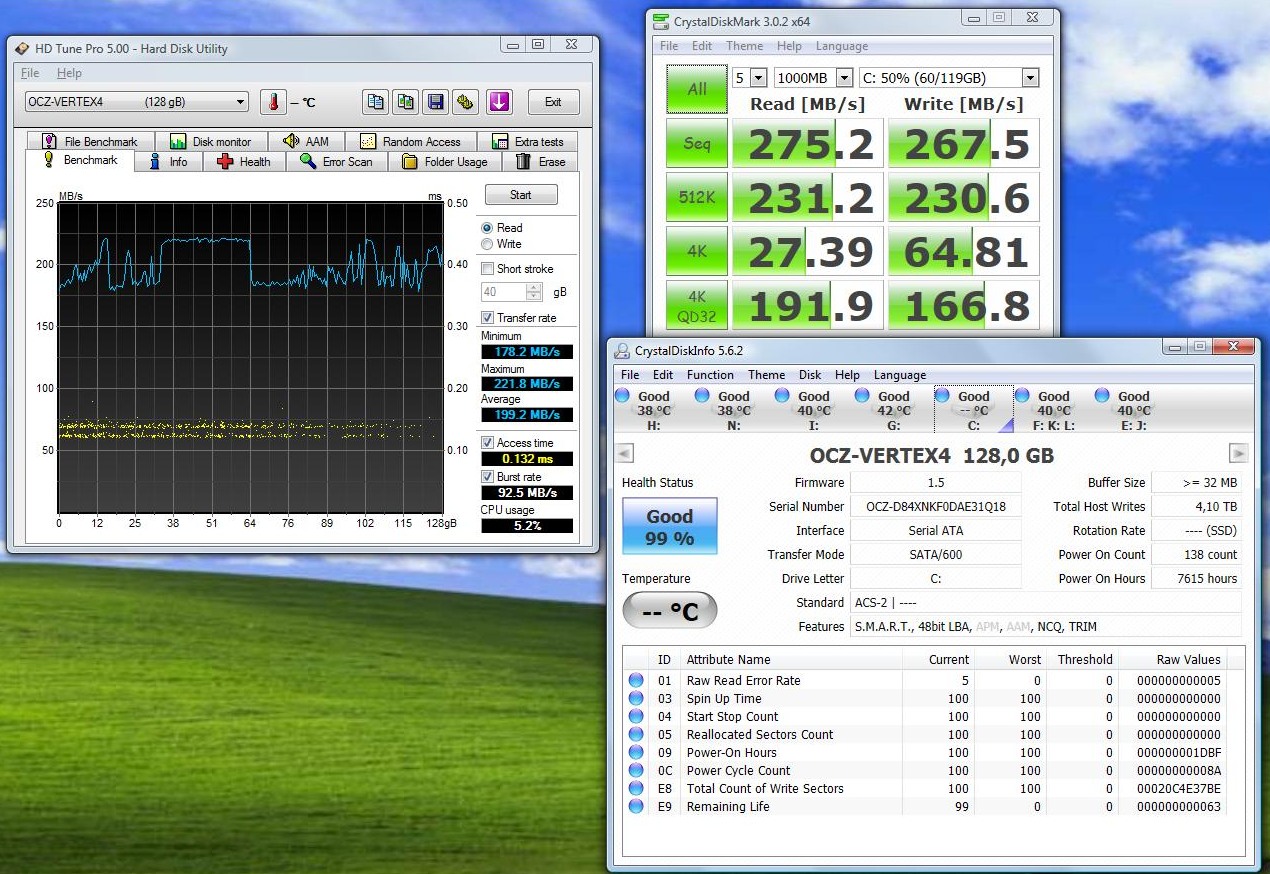Open the Edit menu in CrystalDiskMark

[702, 46]
